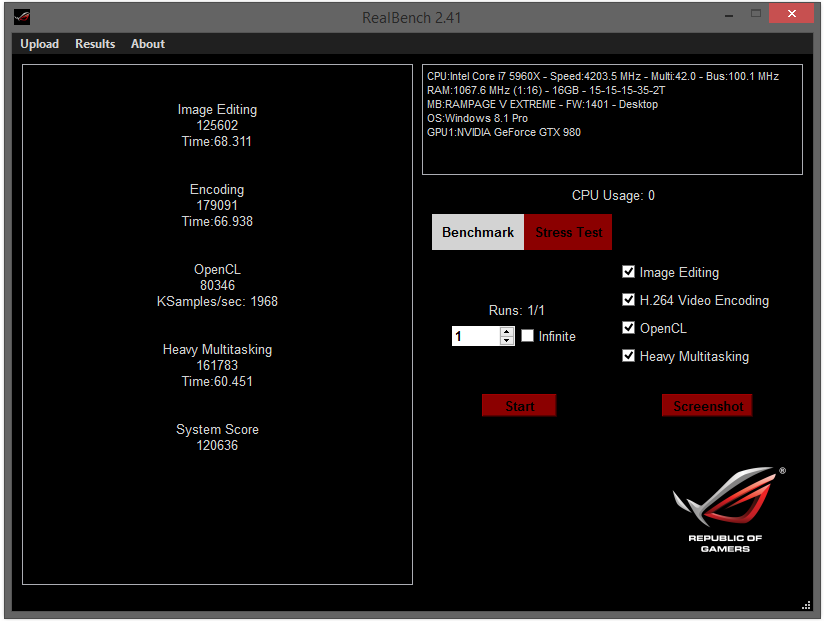Viewport: 824px width, 621px height.
Task: Click the ROG logo icon in title bar
Action: click(22, 17)
